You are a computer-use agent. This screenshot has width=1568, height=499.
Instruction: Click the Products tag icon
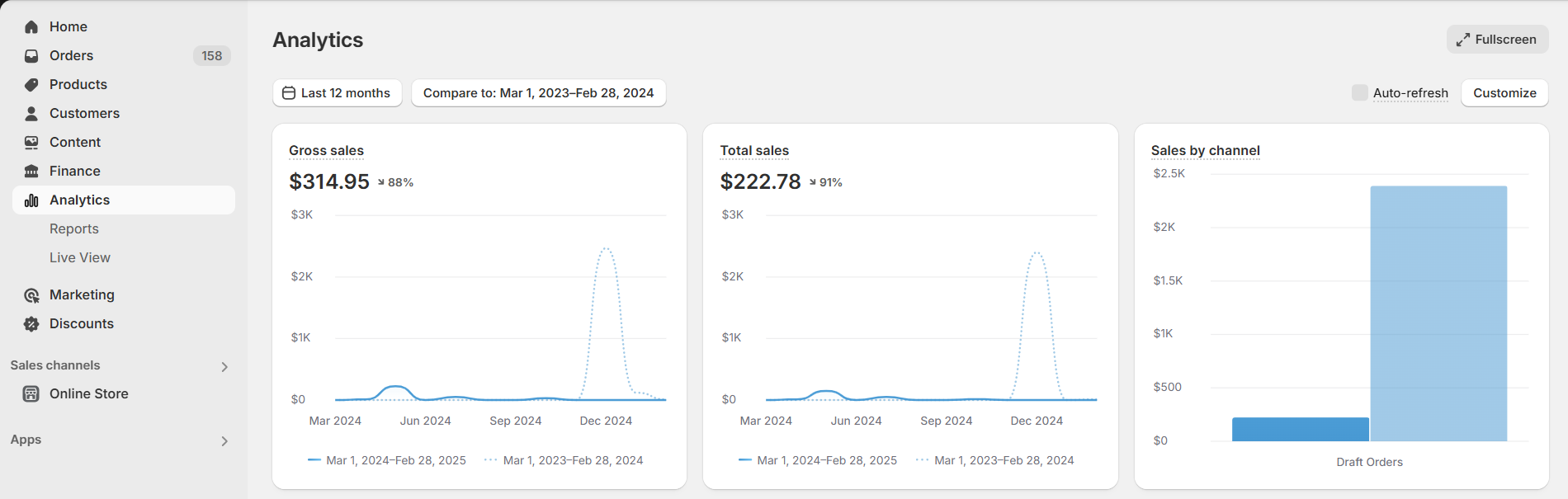(x=31, y=85)
